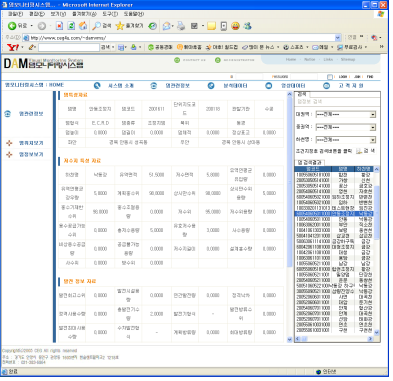Image resolution: width=393 pixels, height=381 pixels.
Task: Open the first 전체 dropdown in search panel
Action: point(373,115)
